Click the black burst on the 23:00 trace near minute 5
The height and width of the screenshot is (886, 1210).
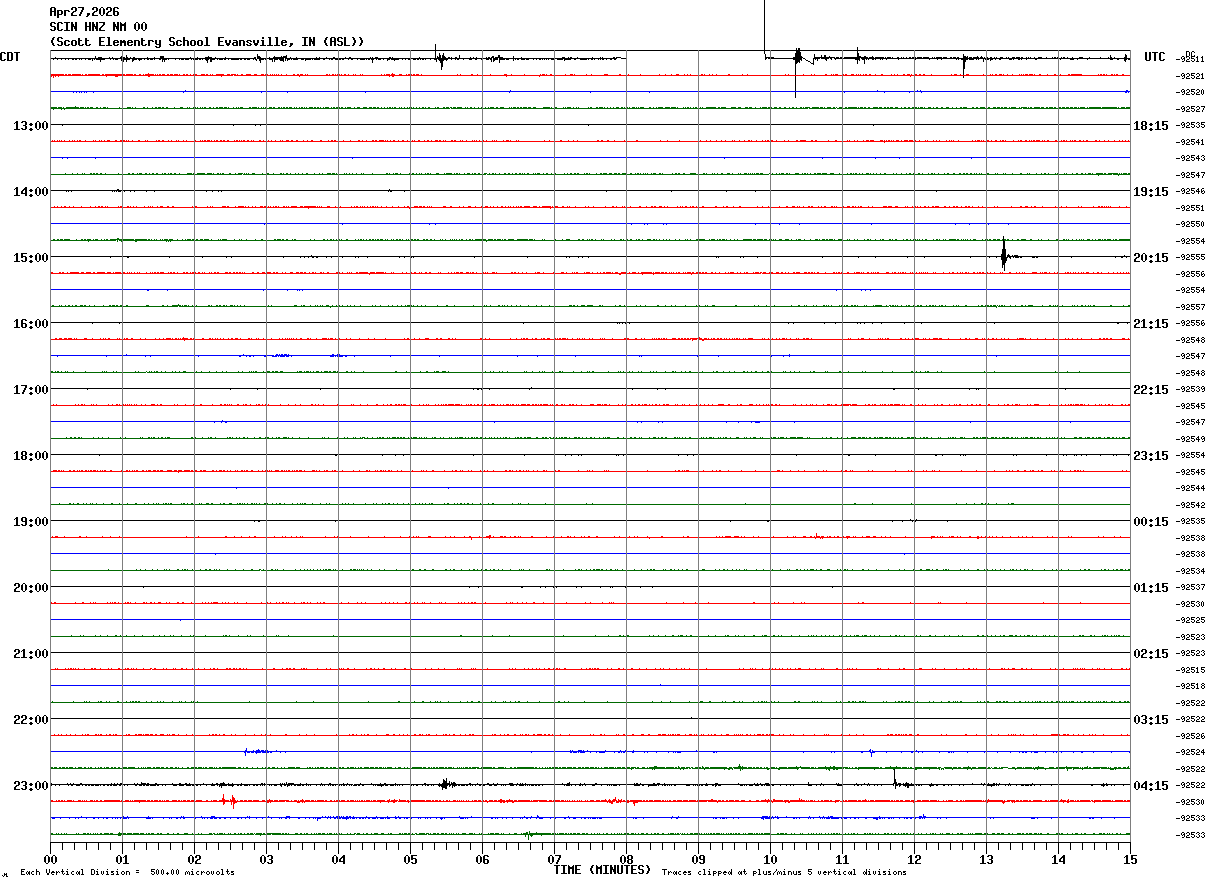(x=447, y=784)
